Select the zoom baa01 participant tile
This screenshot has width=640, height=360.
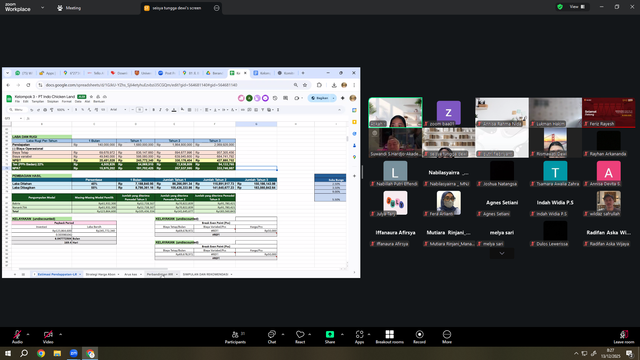(x=449, y=112)
